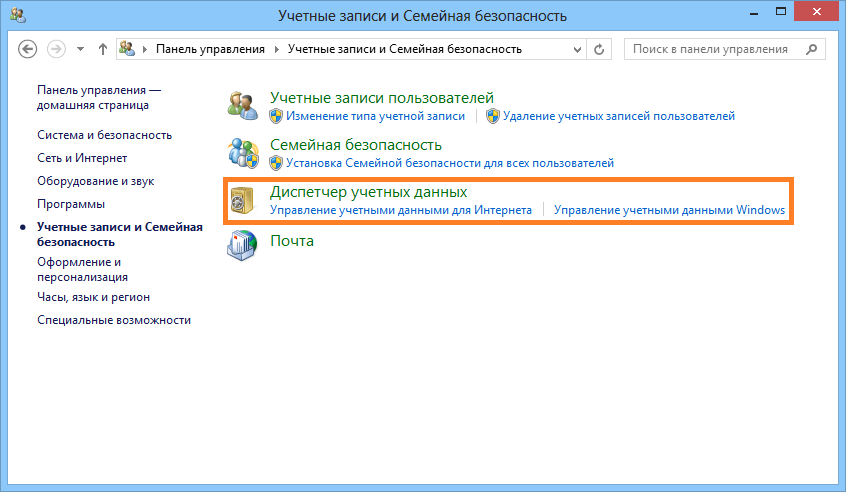
Task: Open Изменение типа учетной записи link
Action: [x=375, y=116]
